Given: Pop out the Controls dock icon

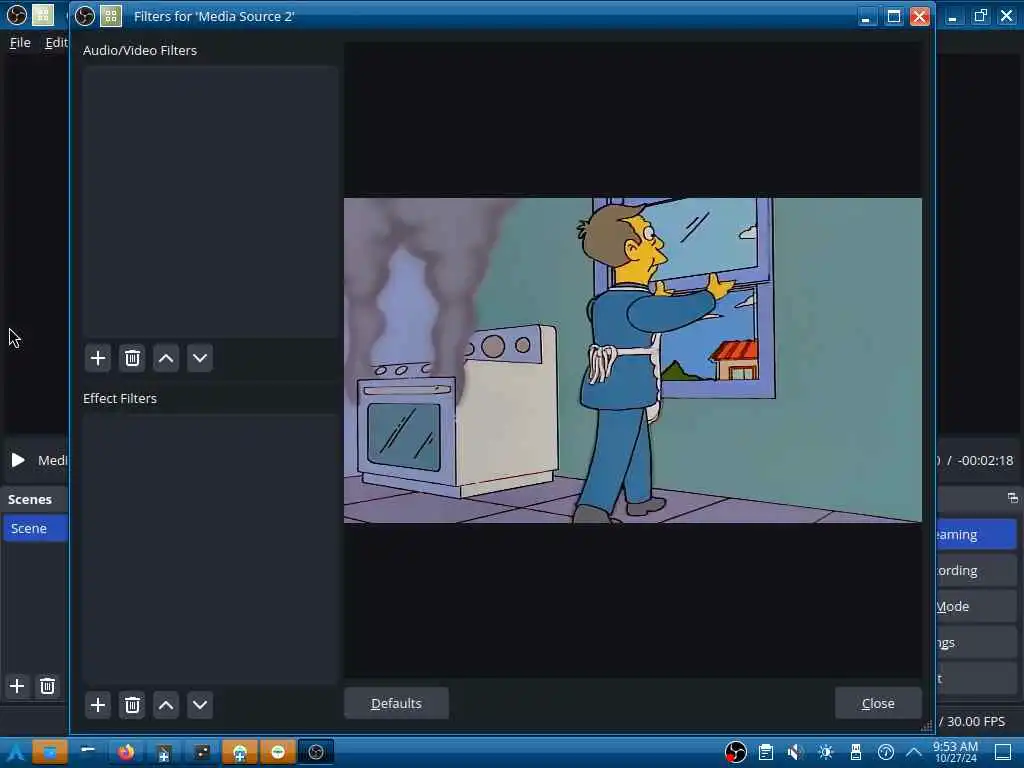Looking at the screenshot, I should click(x=1012, y=498).
